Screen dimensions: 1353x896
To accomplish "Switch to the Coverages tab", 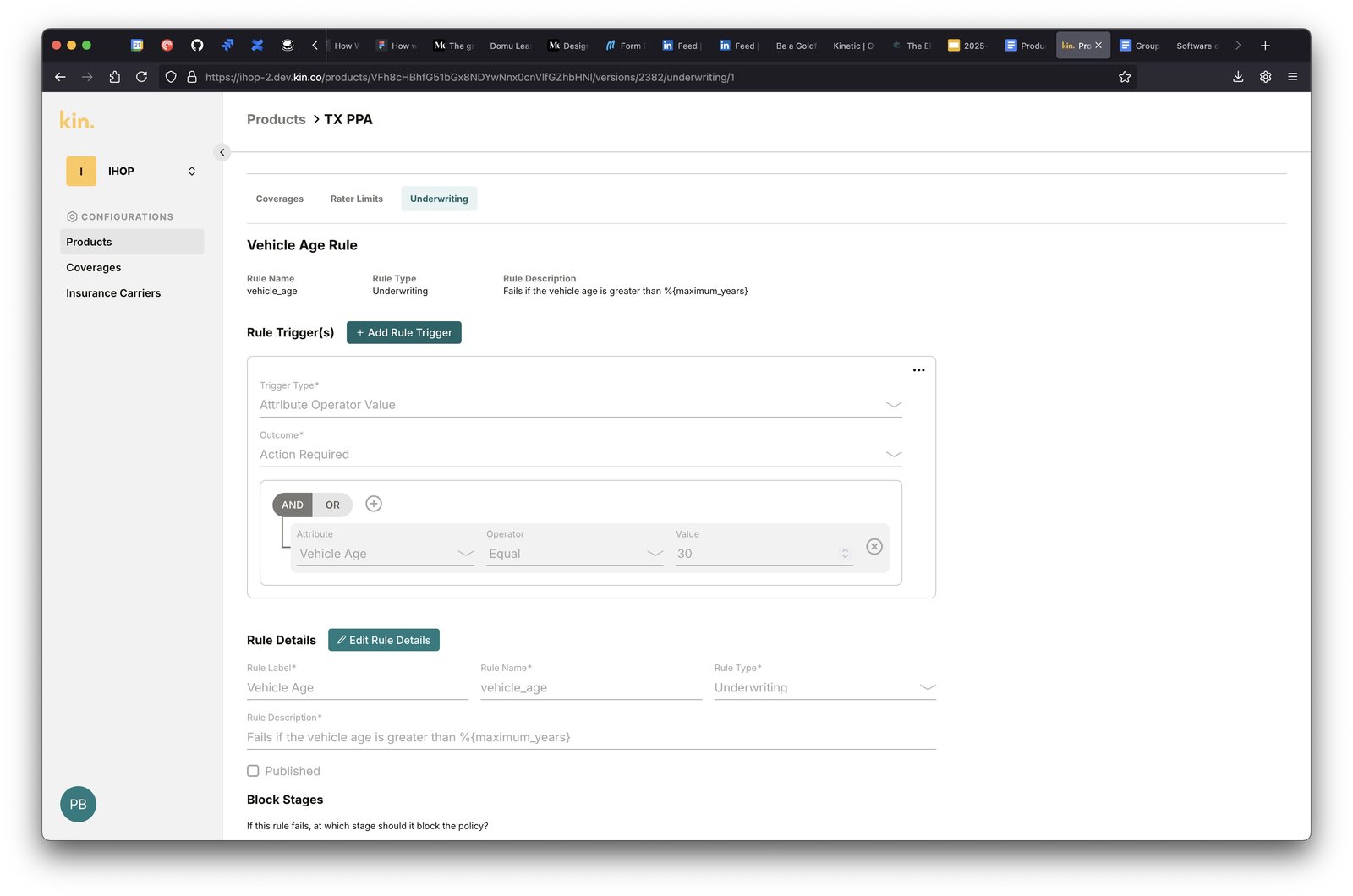I will (280, 199).
